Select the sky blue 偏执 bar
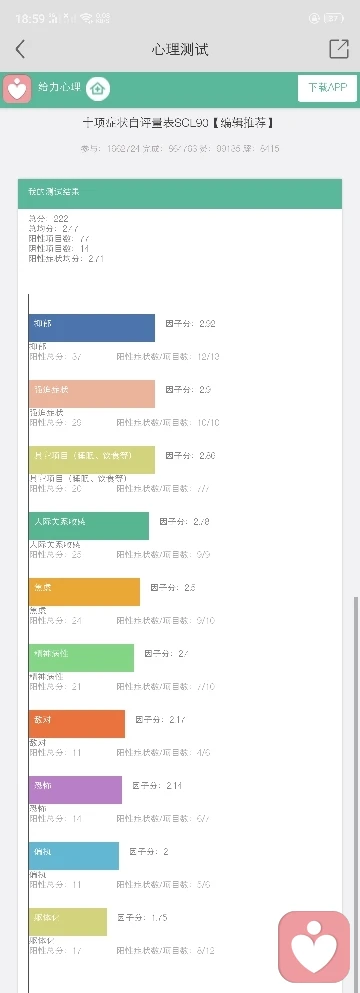The height and width of the screenshot is (993, 360). click(74, 856)
